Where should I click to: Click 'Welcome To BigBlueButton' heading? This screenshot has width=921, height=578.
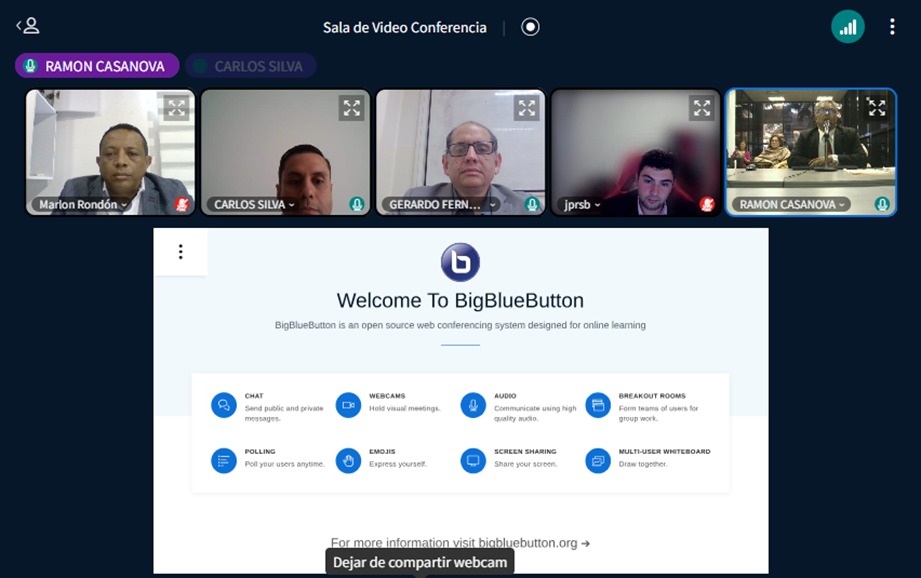coord(460,301)
